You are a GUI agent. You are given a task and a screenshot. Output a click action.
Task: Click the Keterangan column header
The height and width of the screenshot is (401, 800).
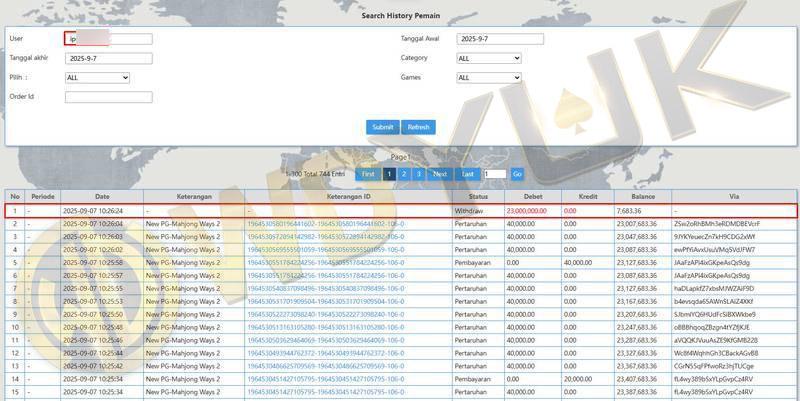194,196
